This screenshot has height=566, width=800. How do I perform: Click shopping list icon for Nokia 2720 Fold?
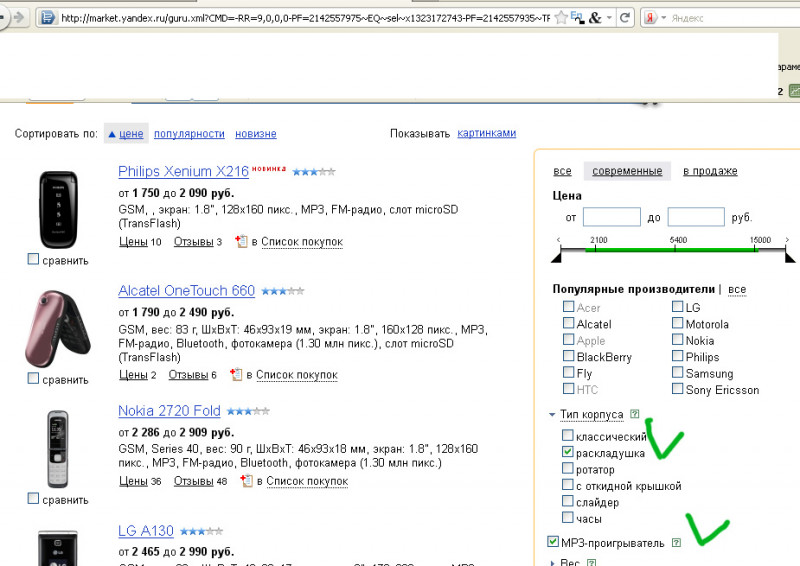coord(246,480)
